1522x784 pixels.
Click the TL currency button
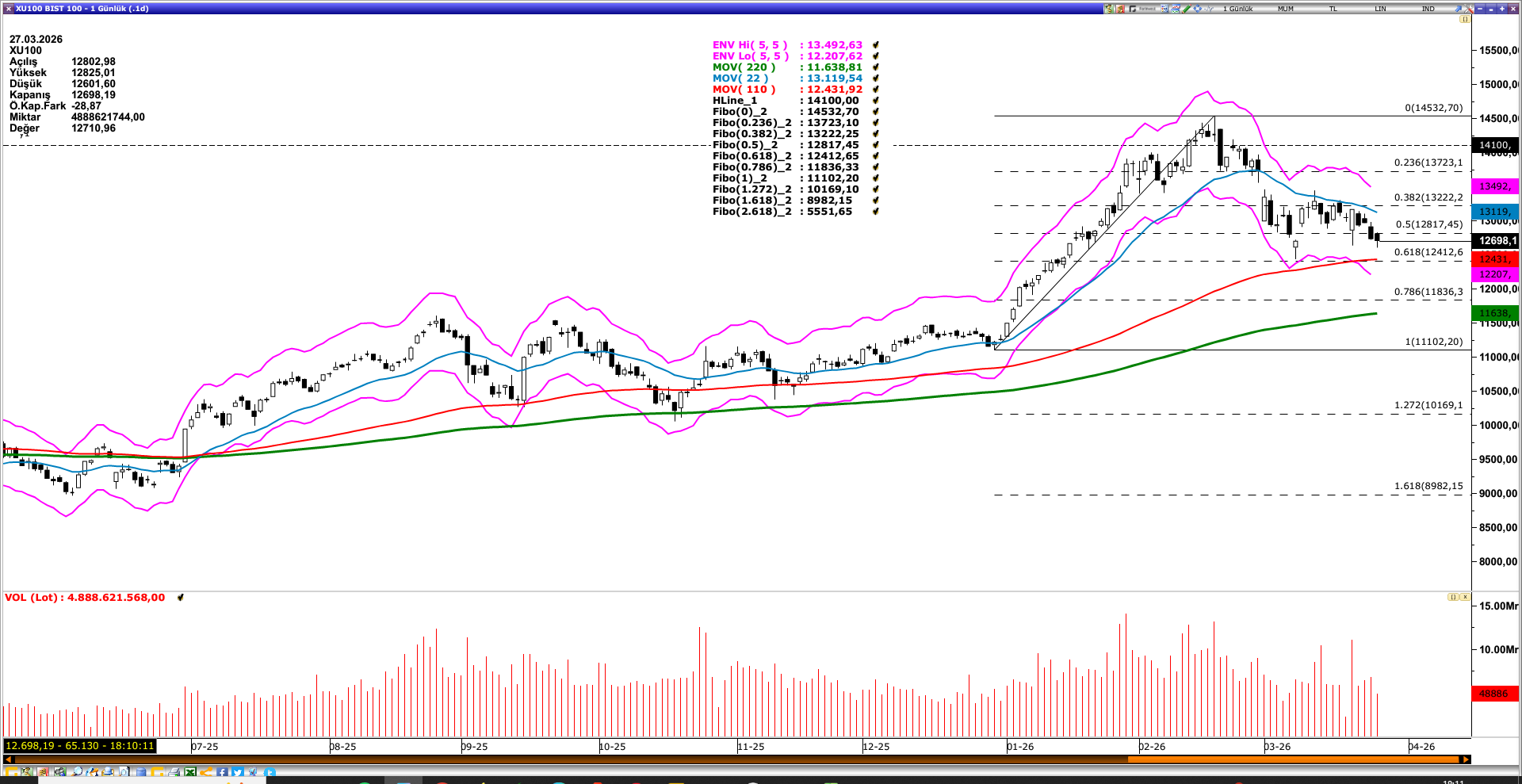click(x=1333, y=9)
